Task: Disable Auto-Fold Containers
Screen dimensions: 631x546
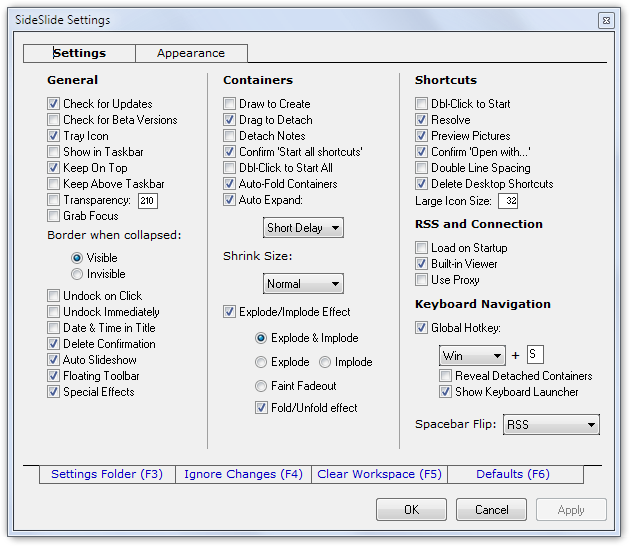Action: tap(229, 184)
